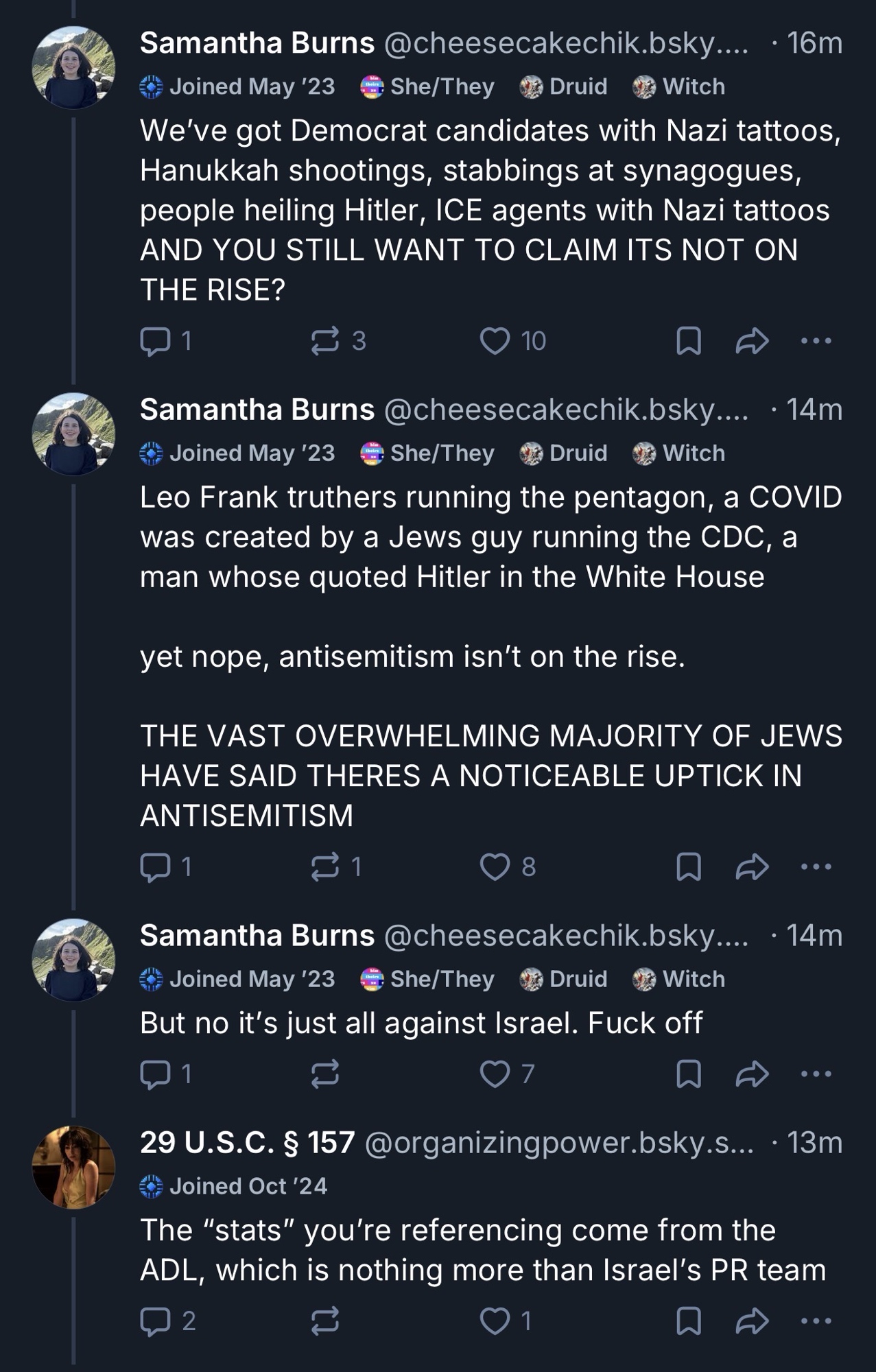Bookmark the first Samantha Burns post

[x=689, y=341]
